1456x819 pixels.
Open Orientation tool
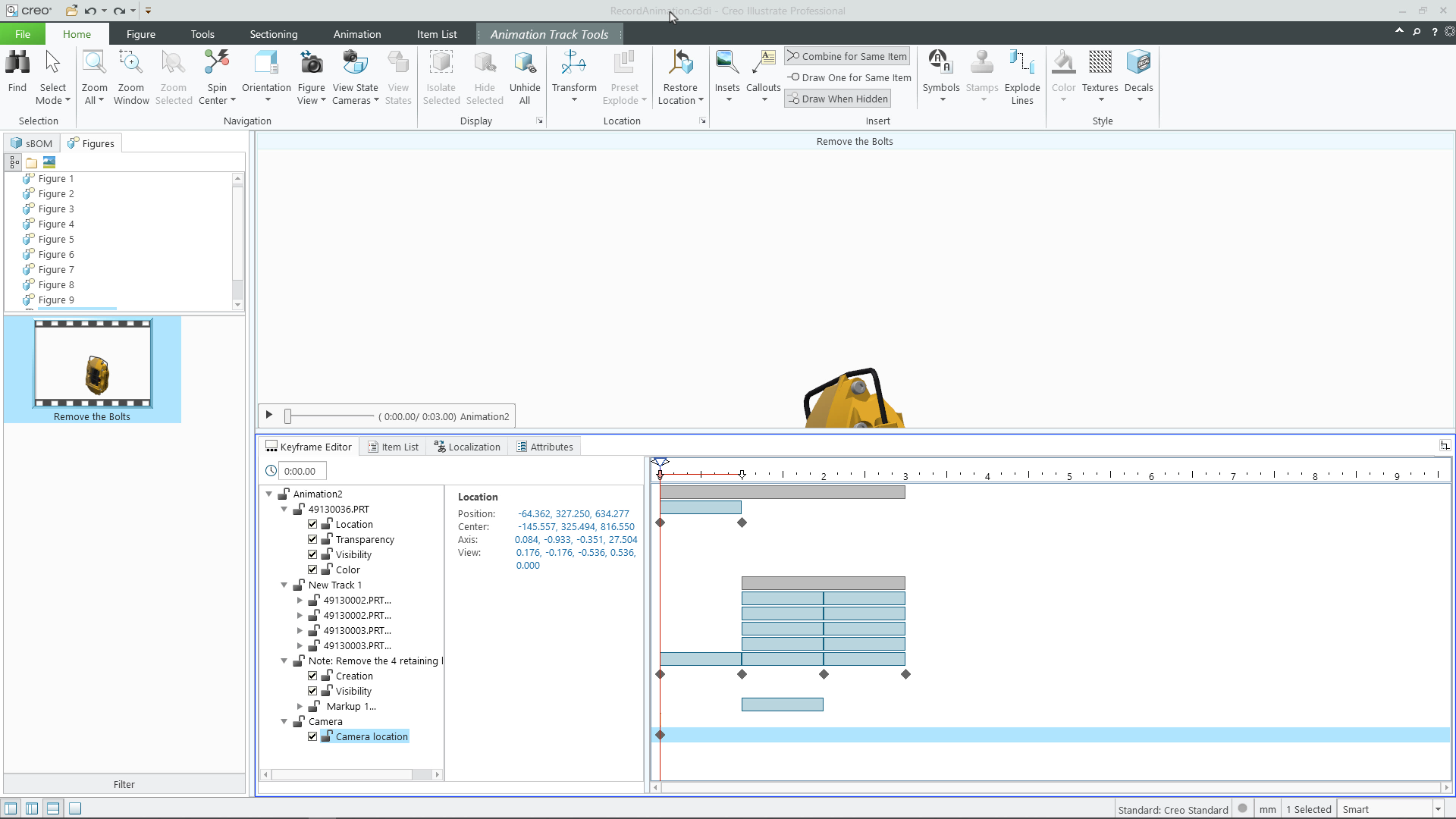coord(266,77)
